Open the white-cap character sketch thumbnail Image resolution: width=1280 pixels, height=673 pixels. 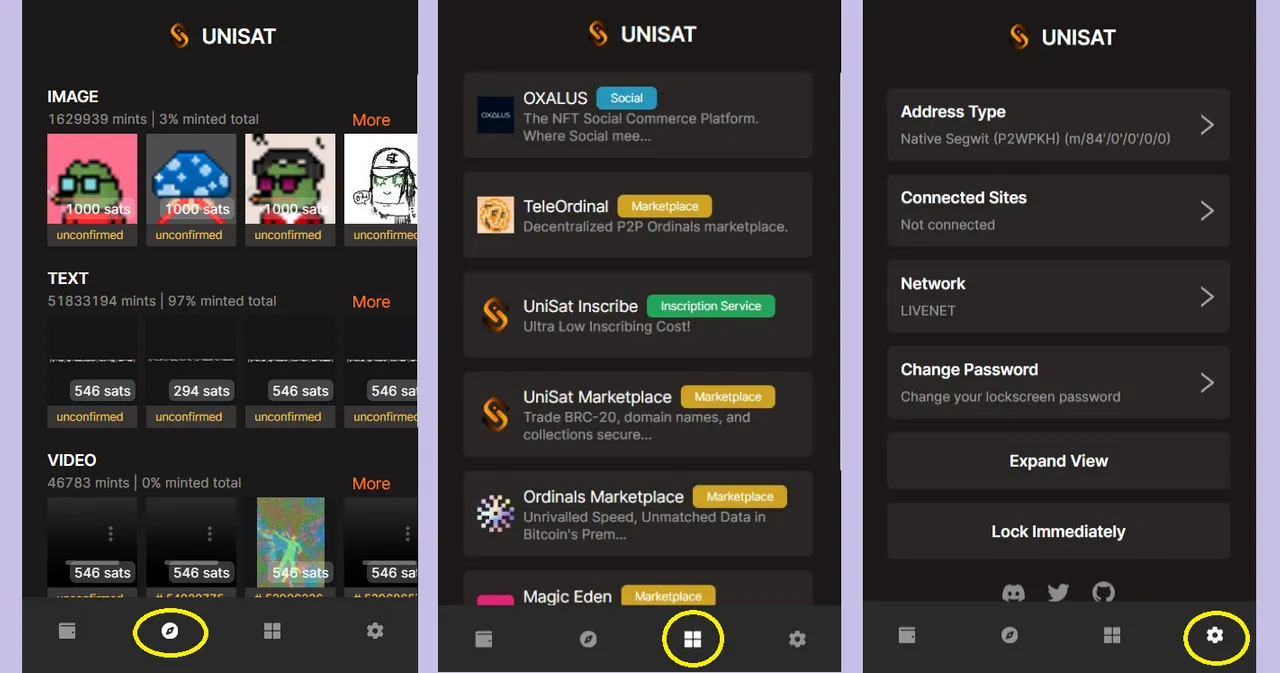381,179
